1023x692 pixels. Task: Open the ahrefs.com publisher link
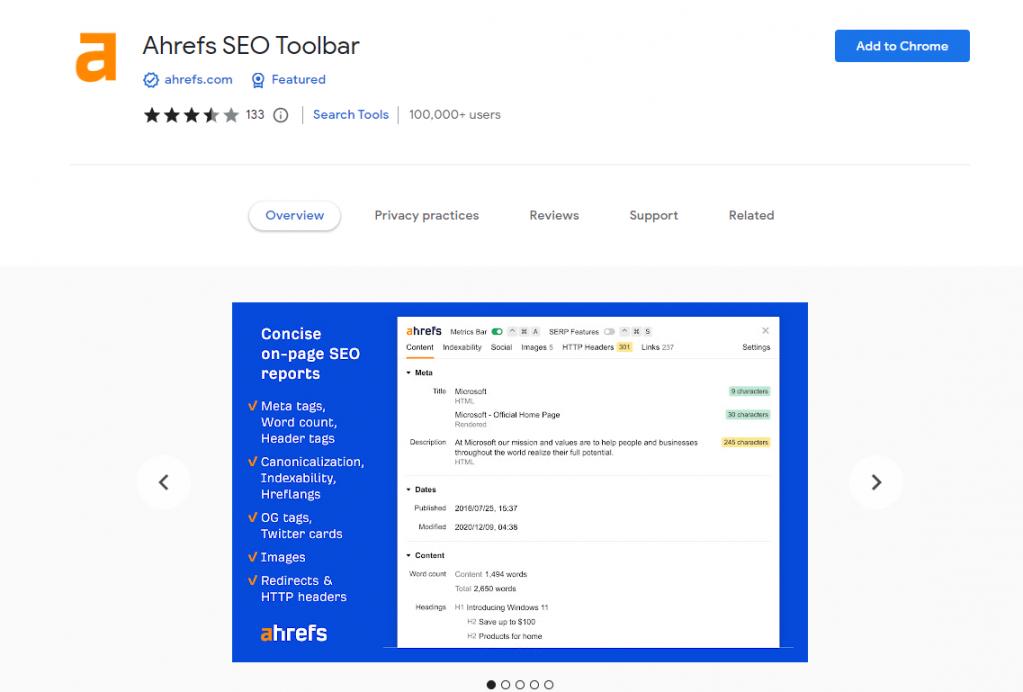pos(198,80)
